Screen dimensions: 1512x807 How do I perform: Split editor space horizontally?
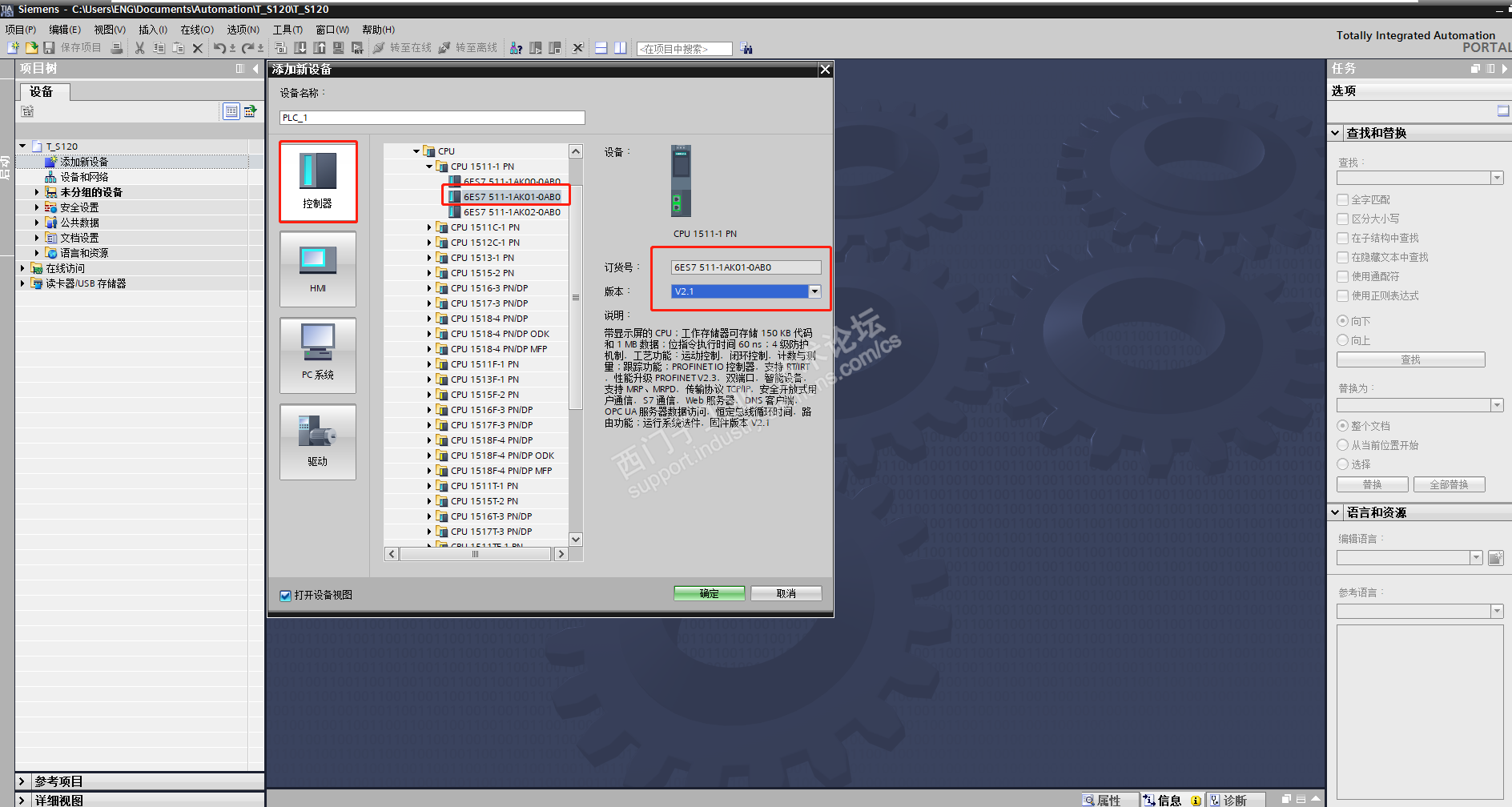click(601, 48)
